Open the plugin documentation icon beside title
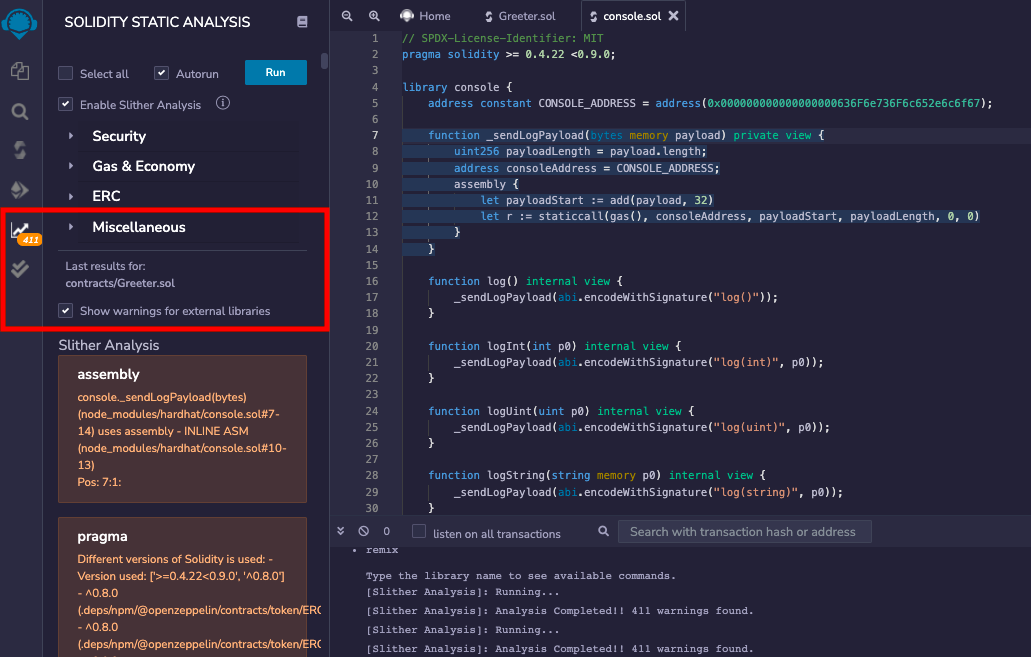 pyautogui.click(x=302, y=22)
